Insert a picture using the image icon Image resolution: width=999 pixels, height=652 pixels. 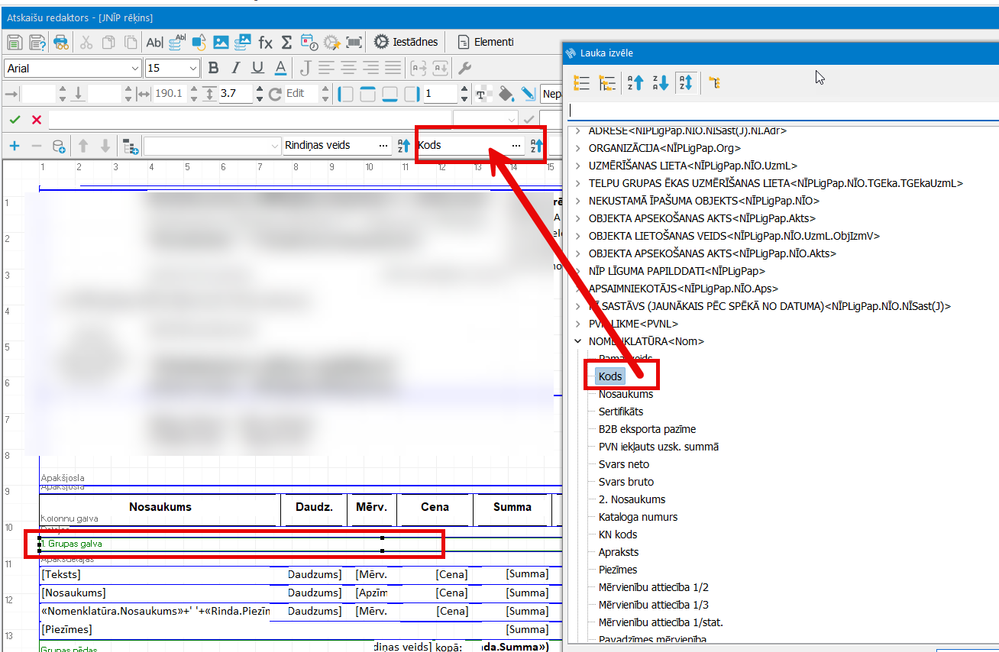pos(220,42)
